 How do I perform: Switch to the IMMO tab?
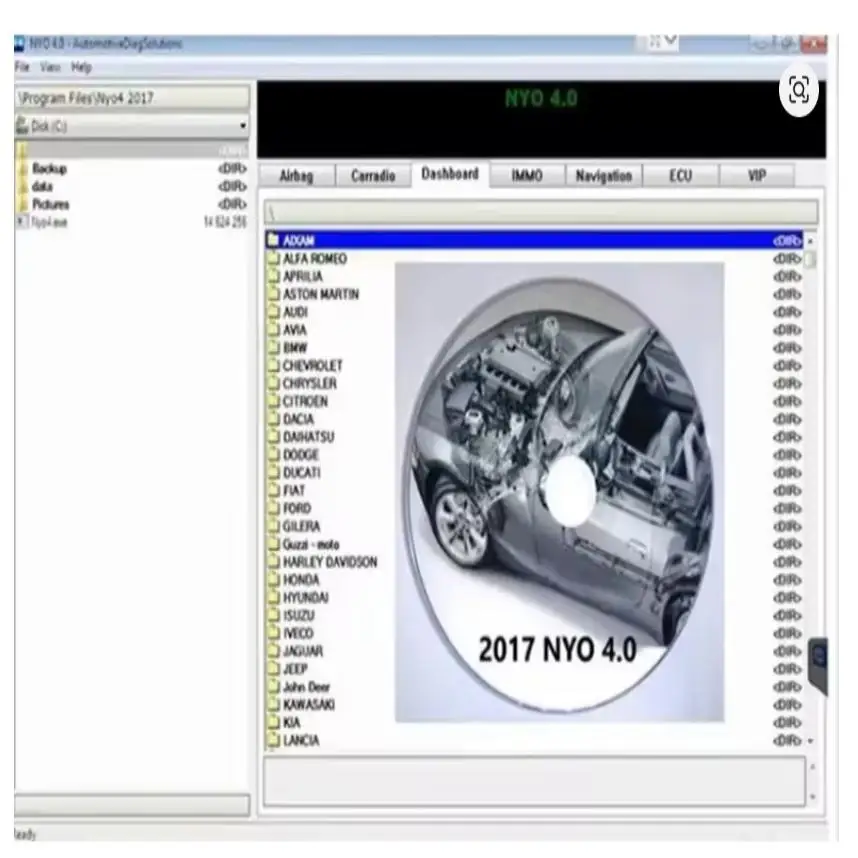[526, 176]
